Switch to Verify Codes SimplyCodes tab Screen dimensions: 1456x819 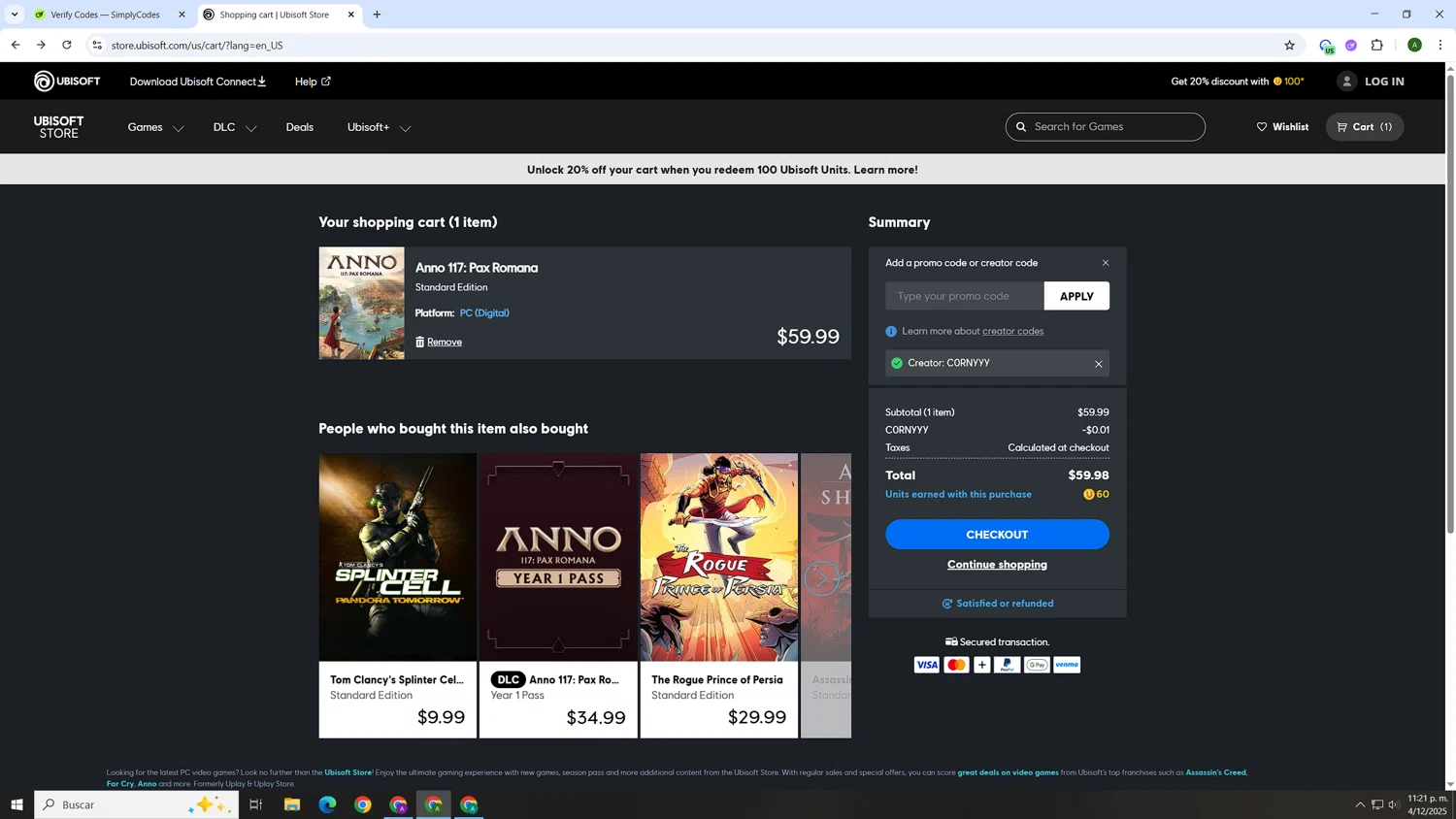109,15
